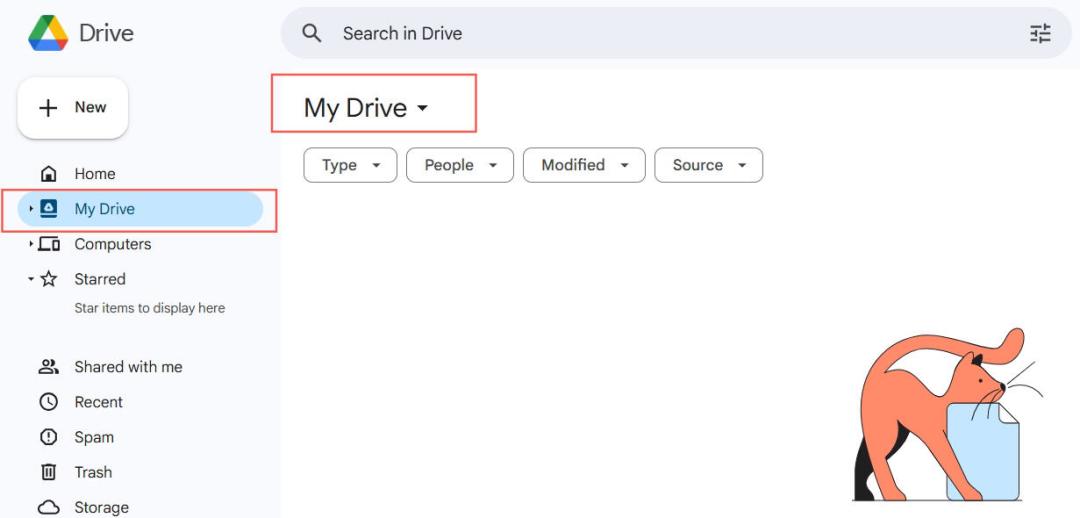Open Starred section label
1080x518 pixels.
tap(100, 279)
